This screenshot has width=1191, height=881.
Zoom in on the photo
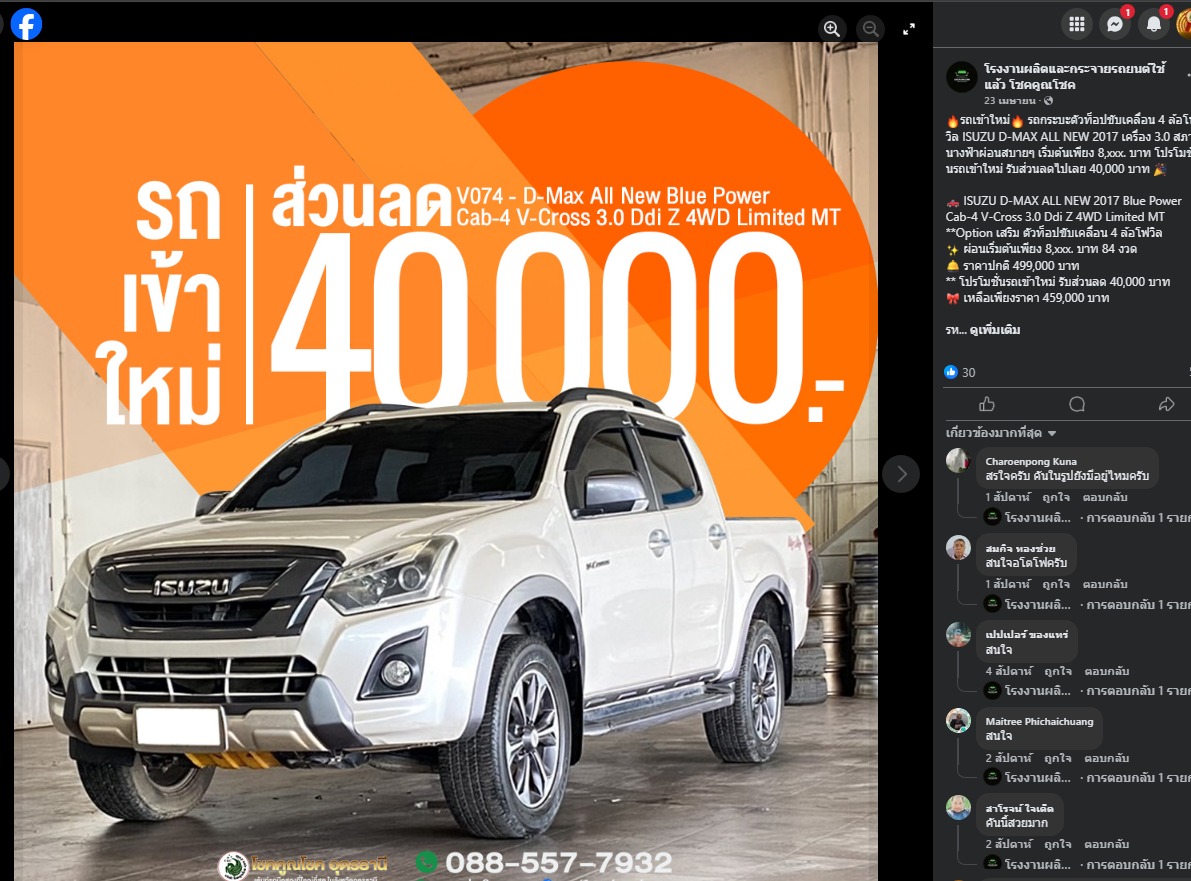(832, 29)
